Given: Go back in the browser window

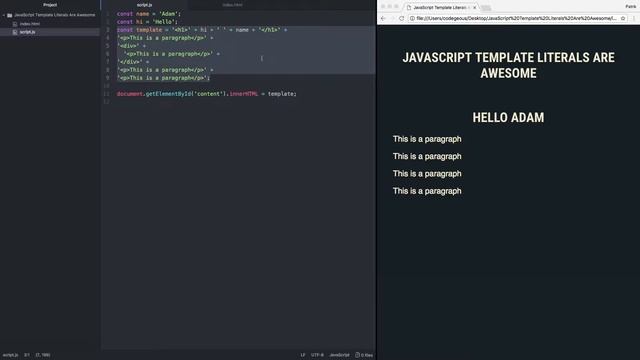Looking at the screenshot, I should click(383, 18).
